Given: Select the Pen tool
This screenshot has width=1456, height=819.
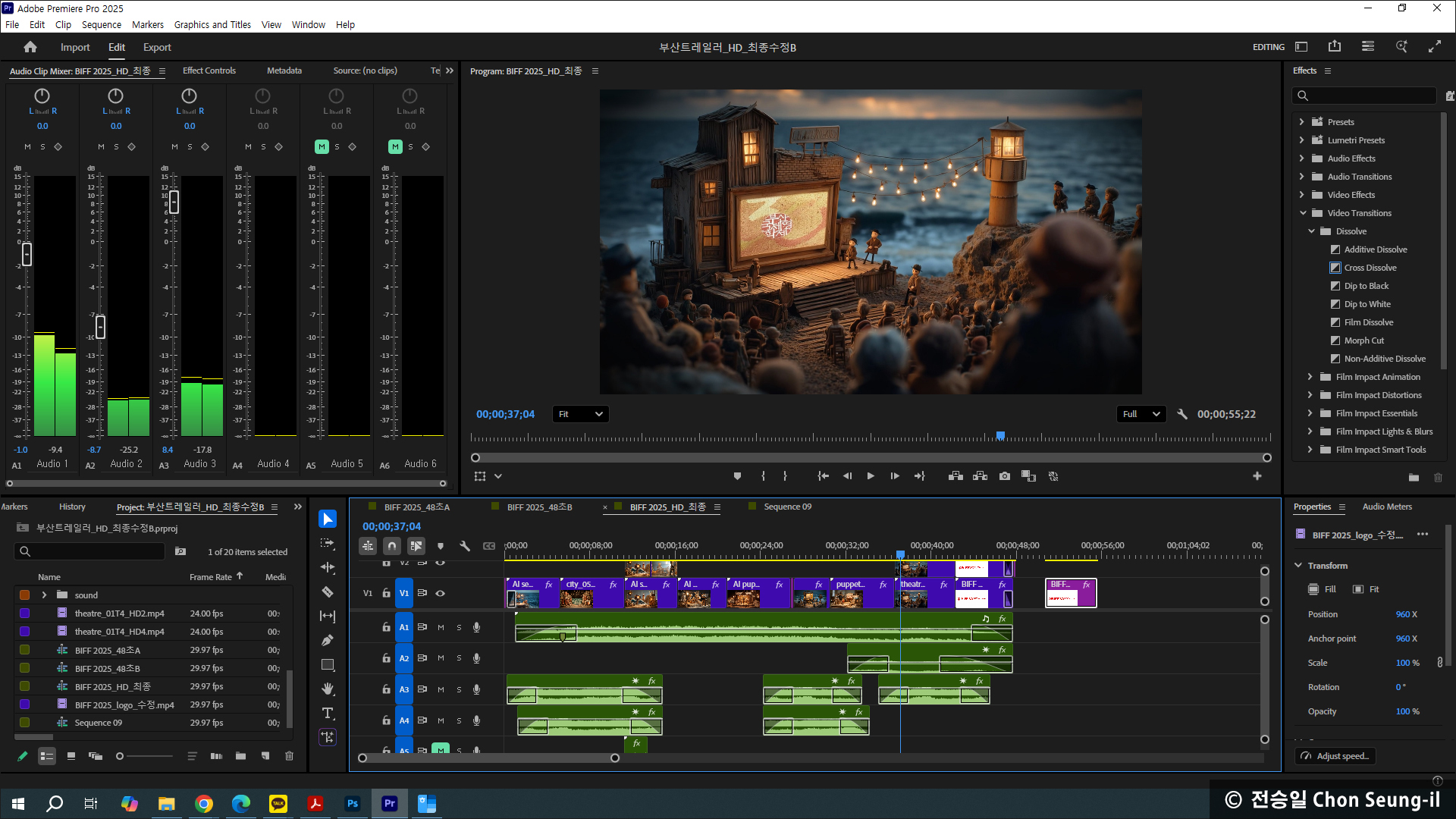Looking at the screenshot, I should [328, 640].
